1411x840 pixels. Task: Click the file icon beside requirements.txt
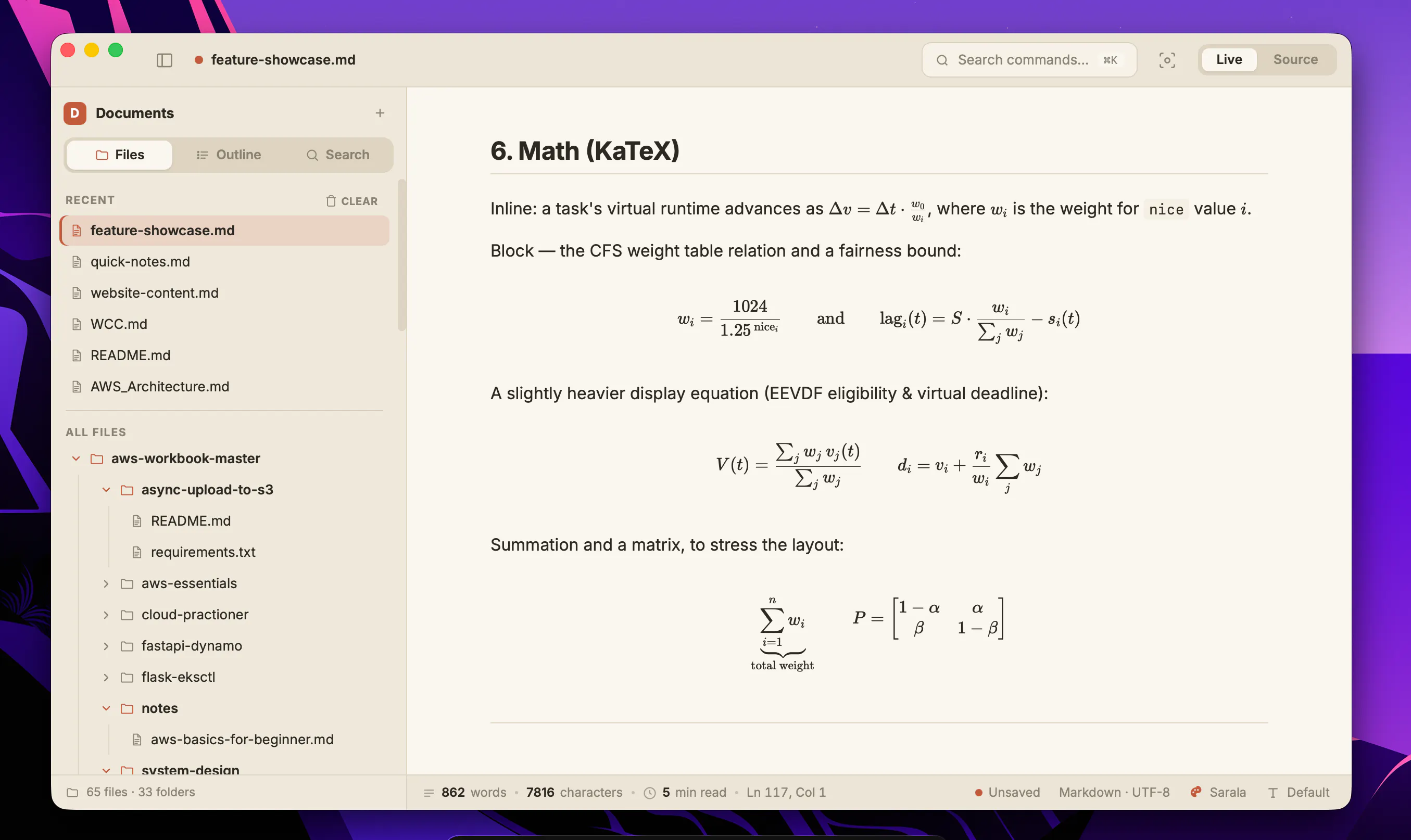(x=137, y=552)
